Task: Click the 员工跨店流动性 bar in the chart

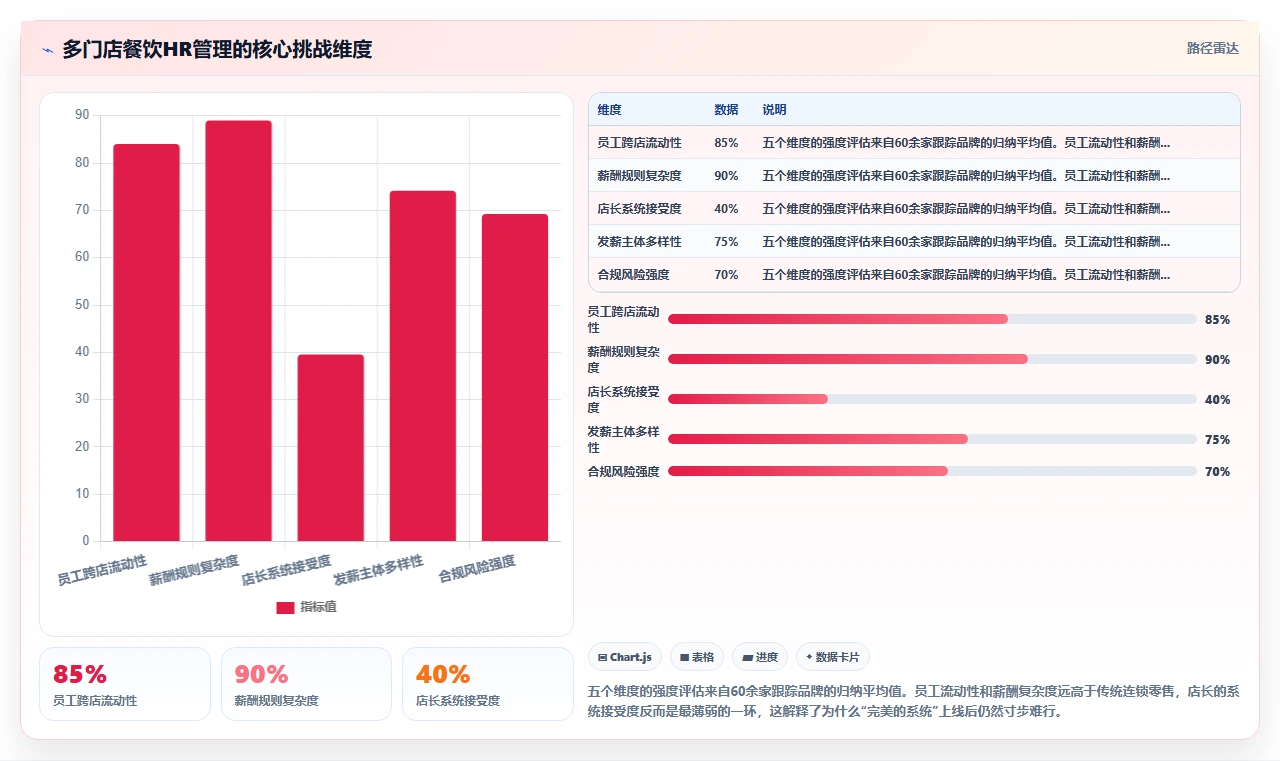Action: (x=146, y=343)
